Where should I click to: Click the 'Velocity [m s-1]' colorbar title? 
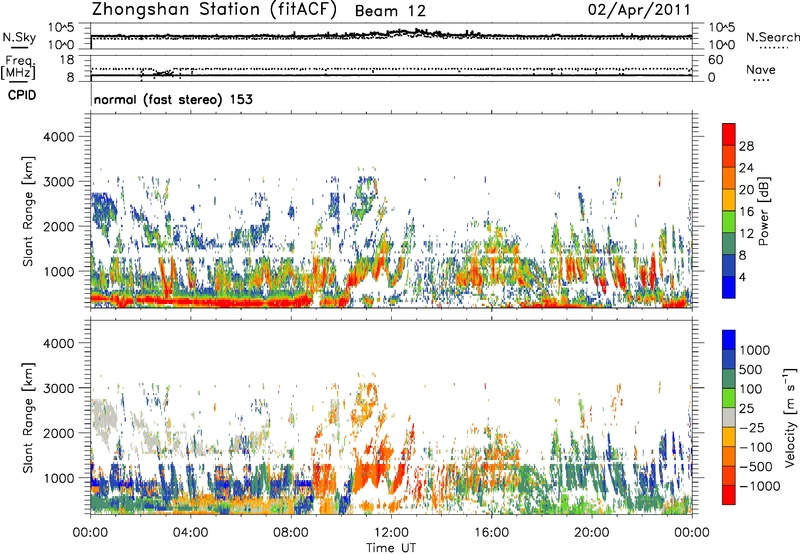790,416
